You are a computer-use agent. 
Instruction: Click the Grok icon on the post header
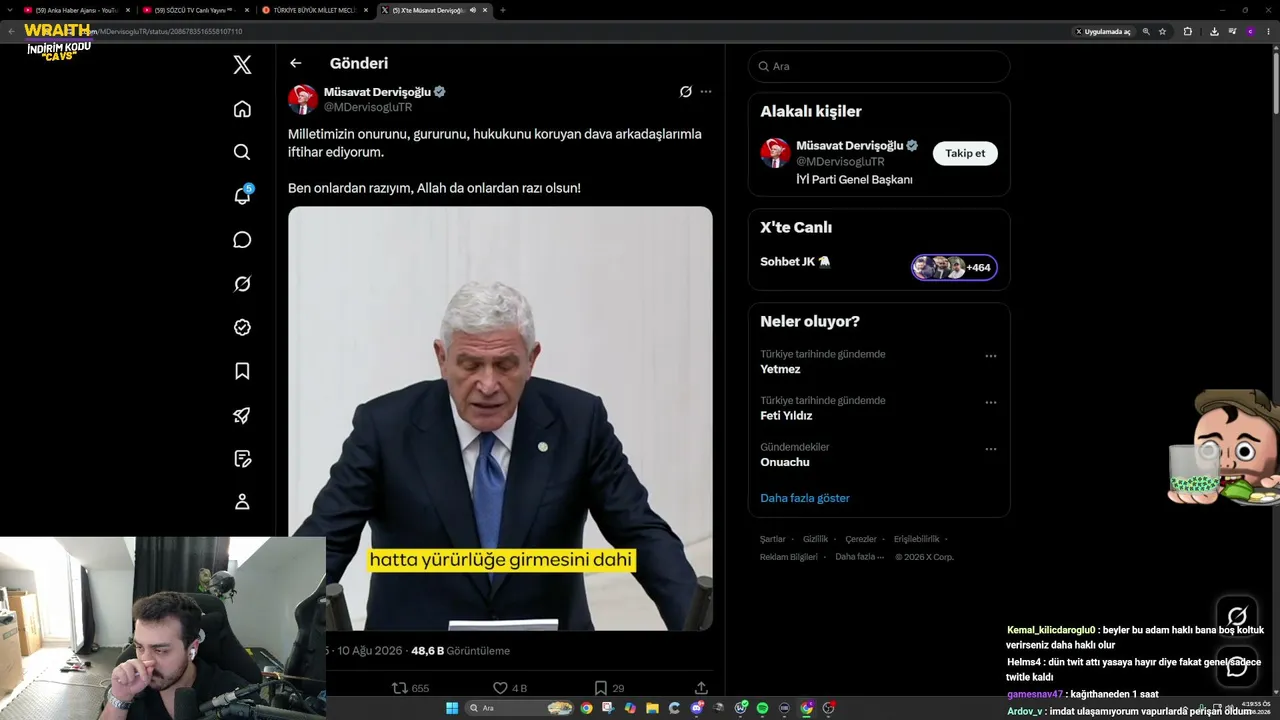pyautogui.click(x=686, y=92)
